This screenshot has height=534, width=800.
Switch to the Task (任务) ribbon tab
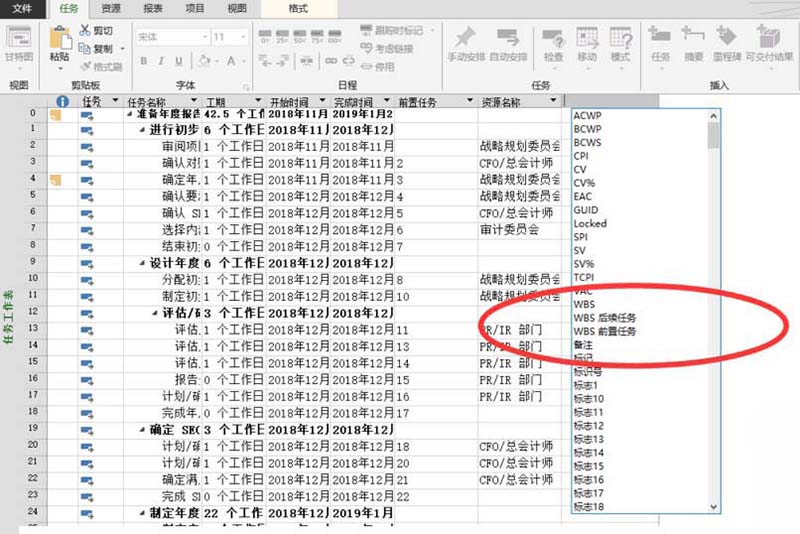click(69, 9)
